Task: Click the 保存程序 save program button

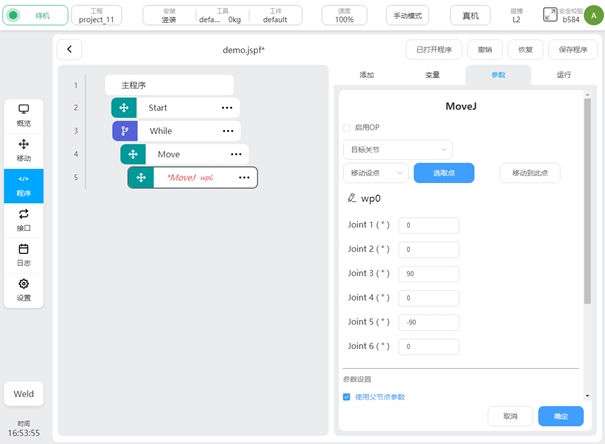Action: 572,50
